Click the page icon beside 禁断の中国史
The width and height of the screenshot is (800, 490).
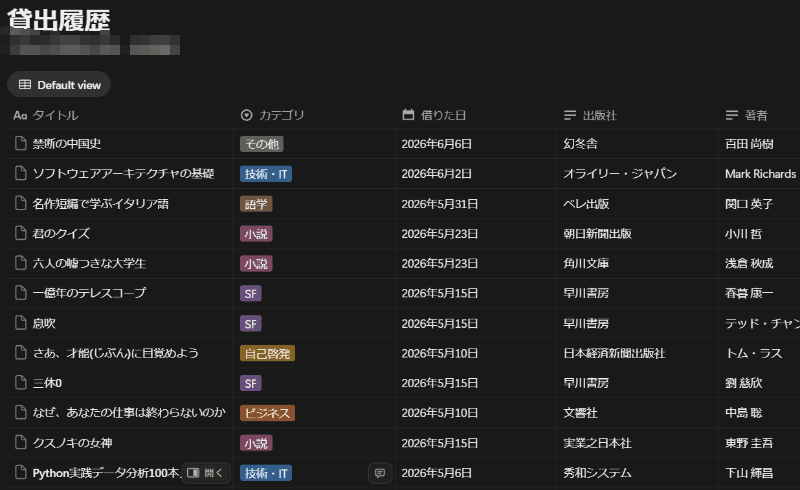pos(20,143)
